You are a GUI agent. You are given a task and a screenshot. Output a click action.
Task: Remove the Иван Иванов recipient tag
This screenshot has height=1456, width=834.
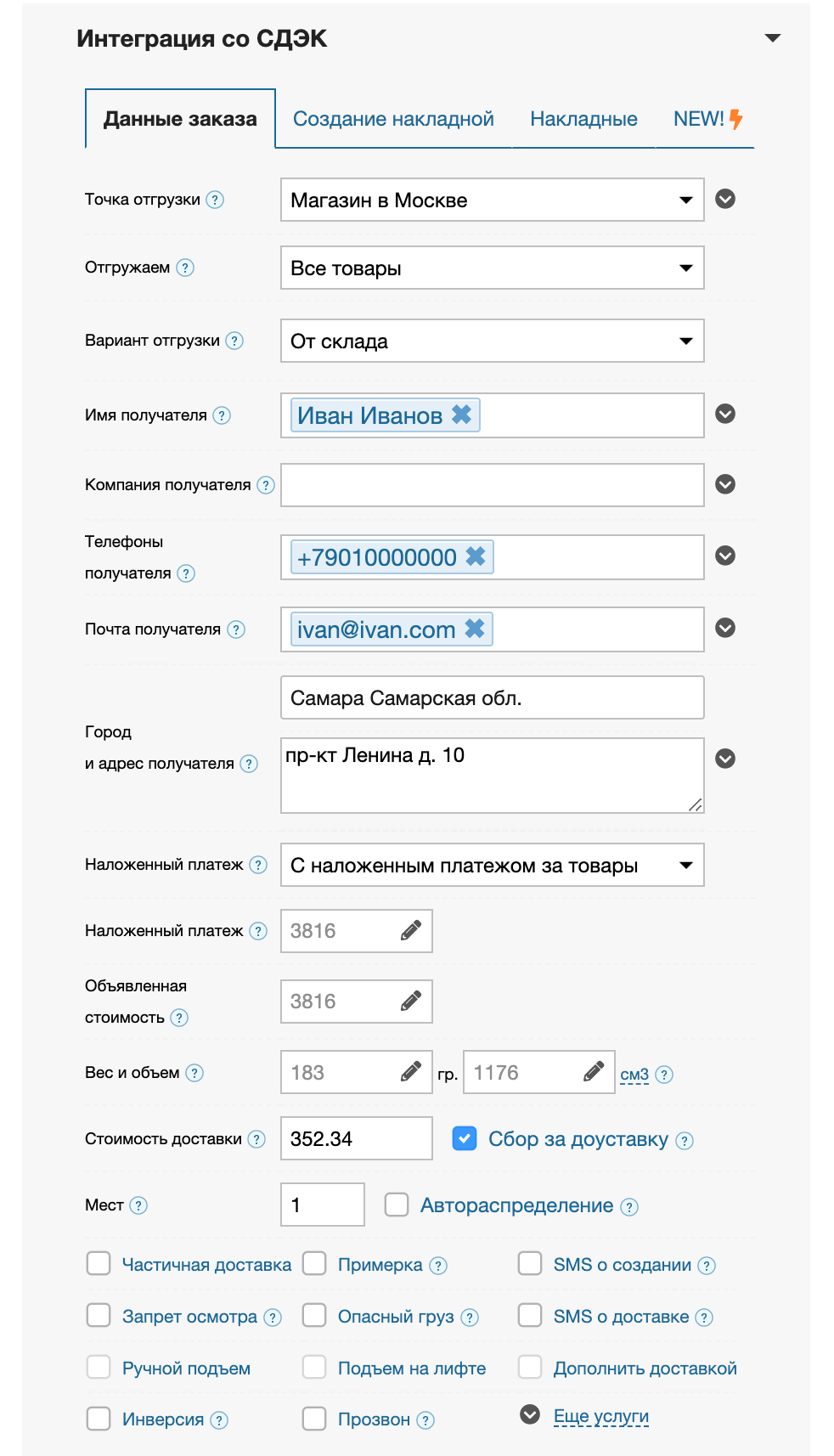point(461,415)
